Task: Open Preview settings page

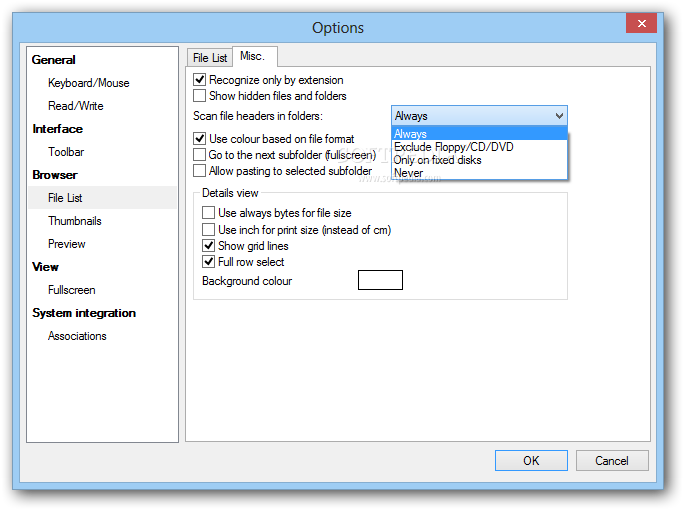Action: 66,244
